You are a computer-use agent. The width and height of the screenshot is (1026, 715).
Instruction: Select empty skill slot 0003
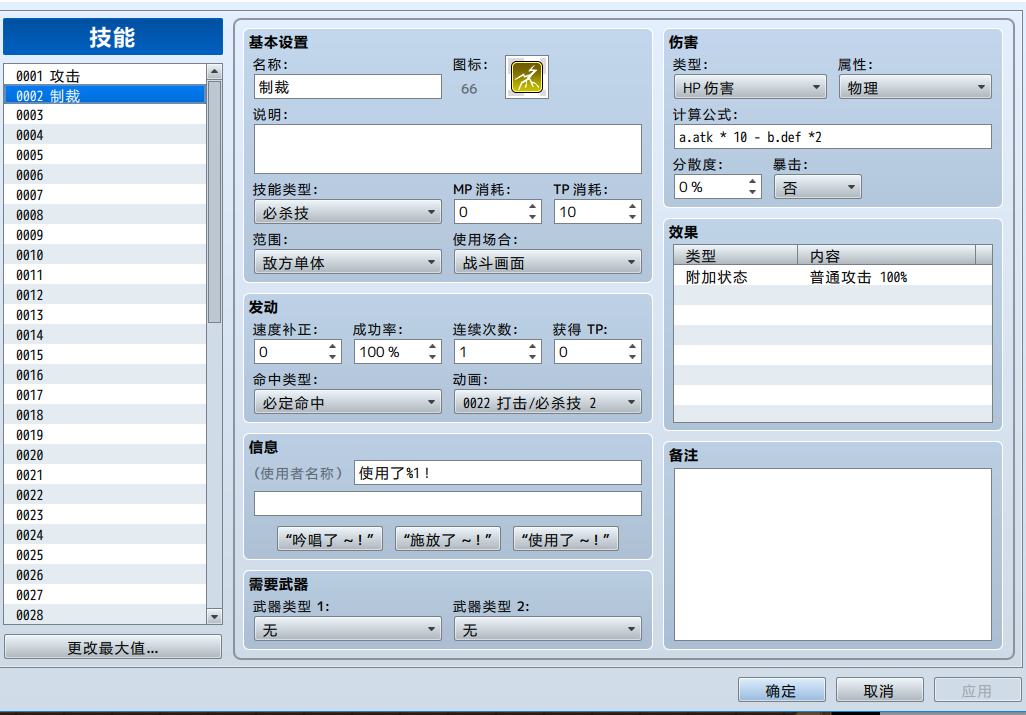pyautogui.click(x=105, y=115)
